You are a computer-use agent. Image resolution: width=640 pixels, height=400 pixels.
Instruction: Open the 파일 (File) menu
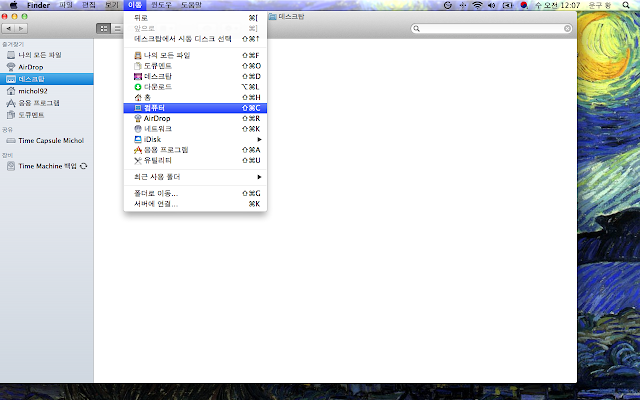click(66, 5)
